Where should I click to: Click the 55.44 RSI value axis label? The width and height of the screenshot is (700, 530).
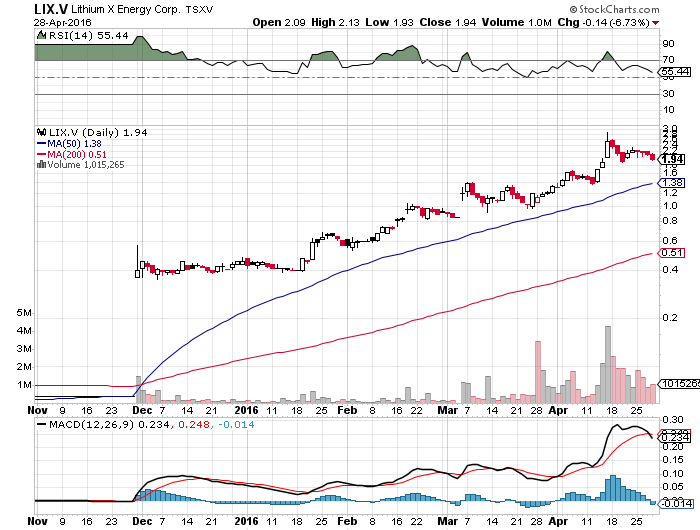pos(675,72)
